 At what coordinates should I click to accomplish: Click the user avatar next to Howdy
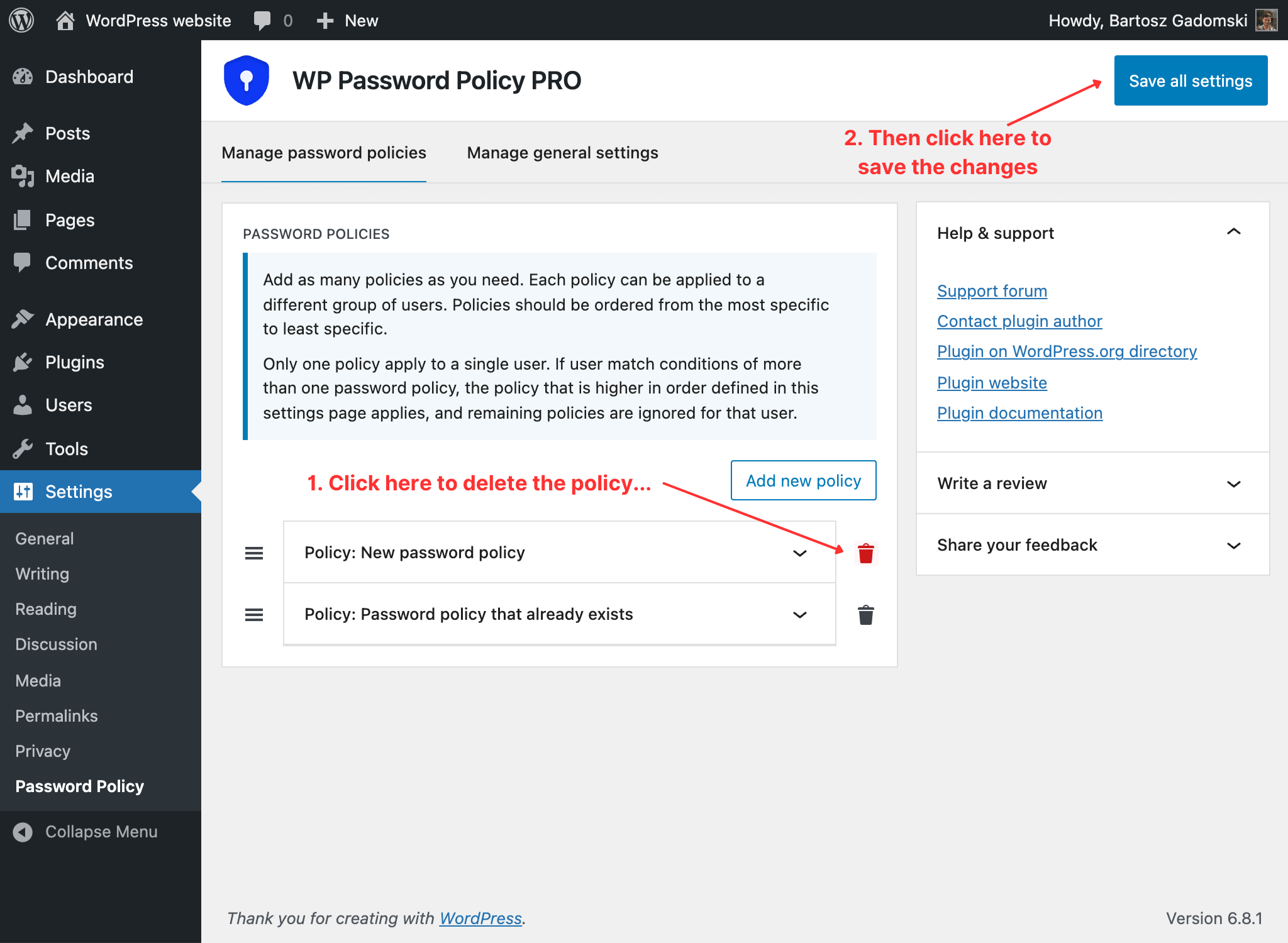1266,20
